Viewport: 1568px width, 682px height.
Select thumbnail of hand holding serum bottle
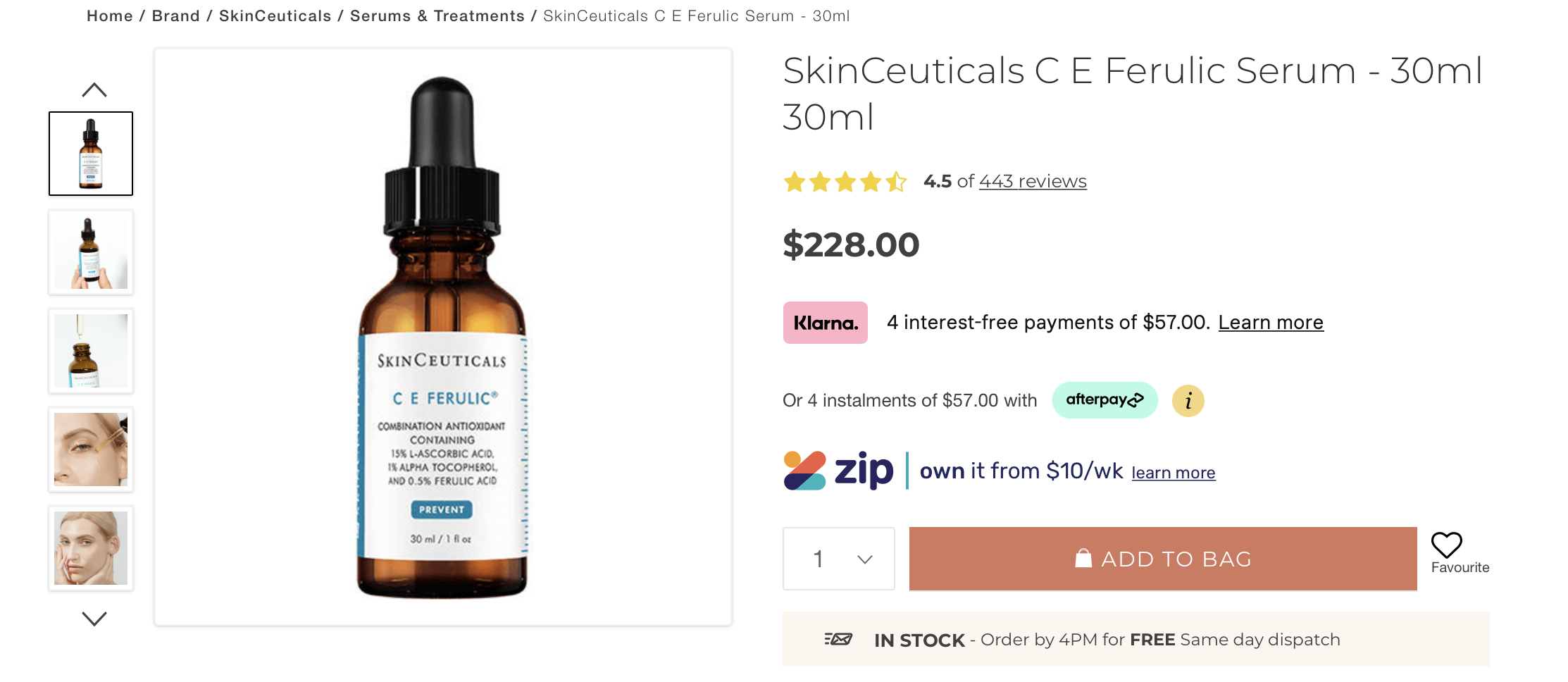[x=91, y=252]
